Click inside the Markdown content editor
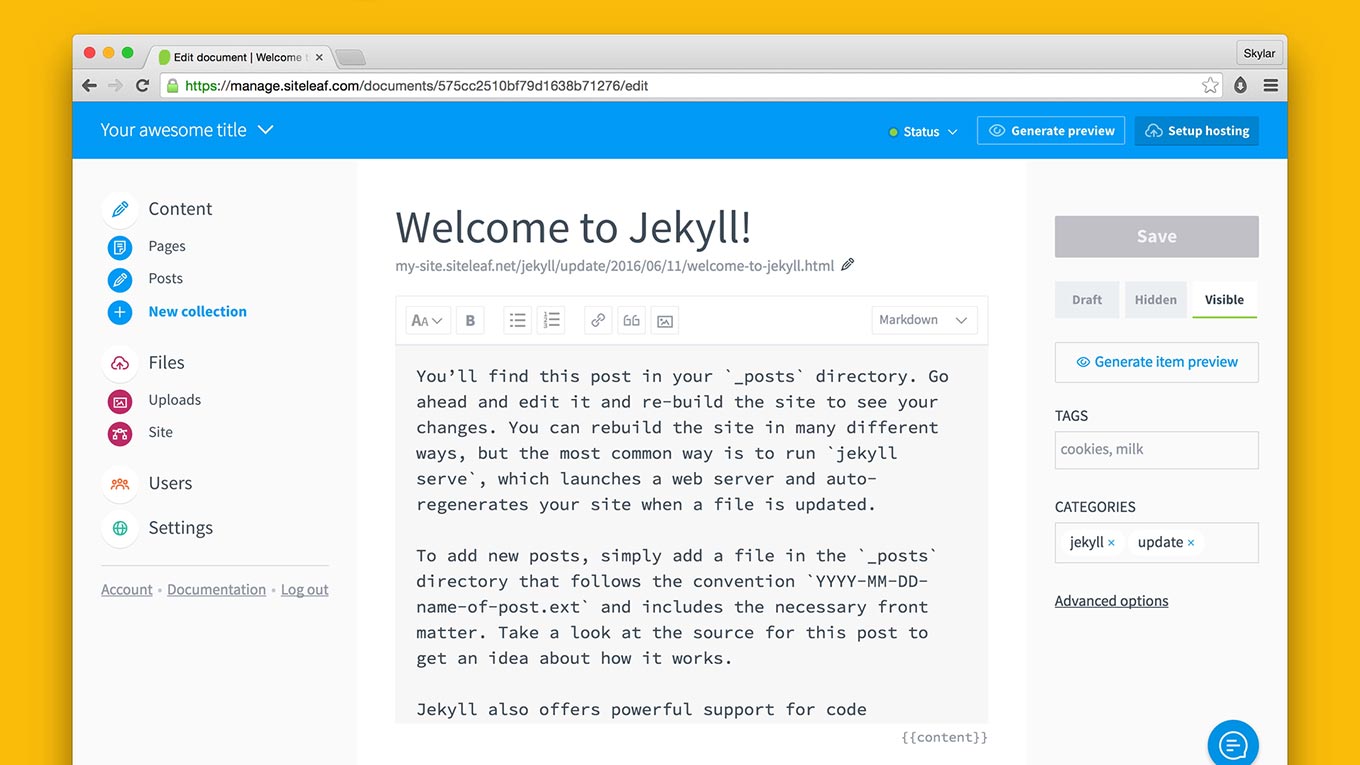Screen dimensions: 1360x765 click(x=691, y=535)
